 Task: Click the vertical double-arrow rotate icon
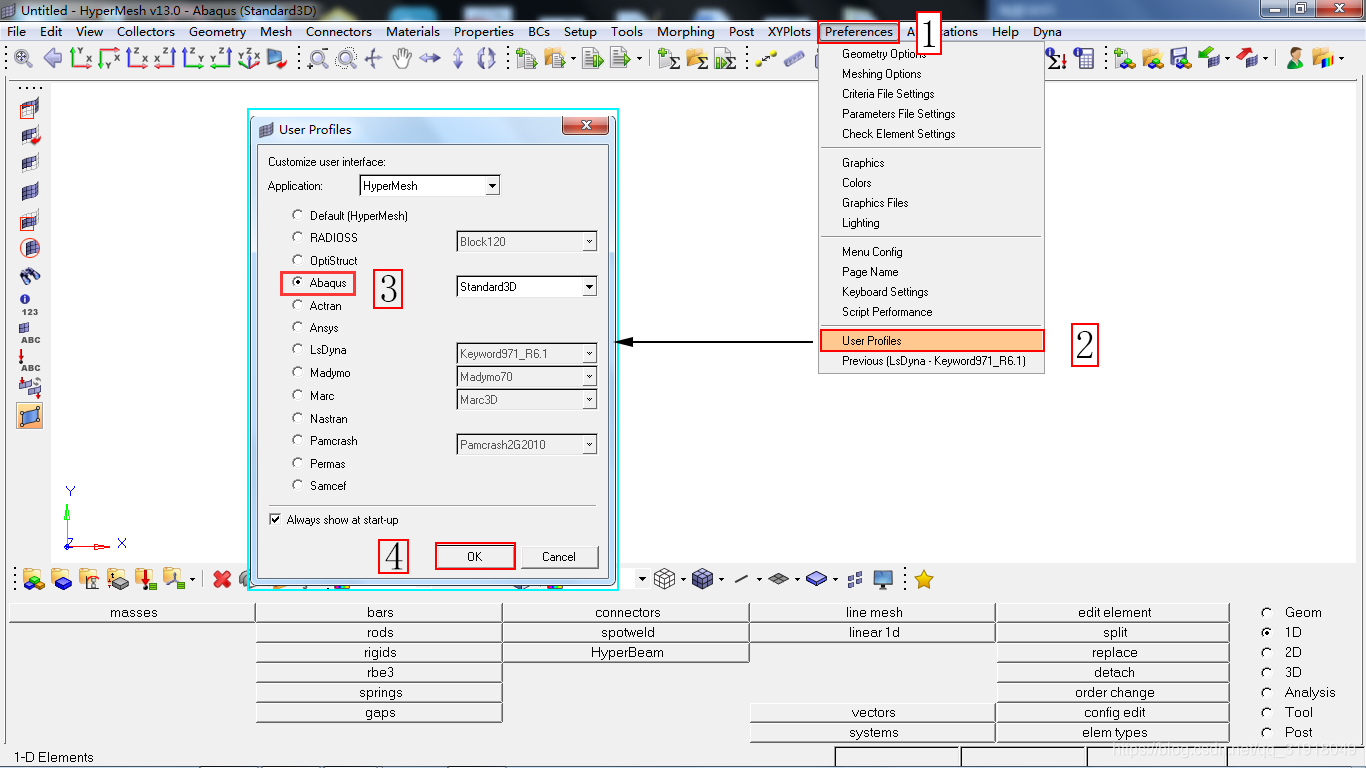point(458,59)
